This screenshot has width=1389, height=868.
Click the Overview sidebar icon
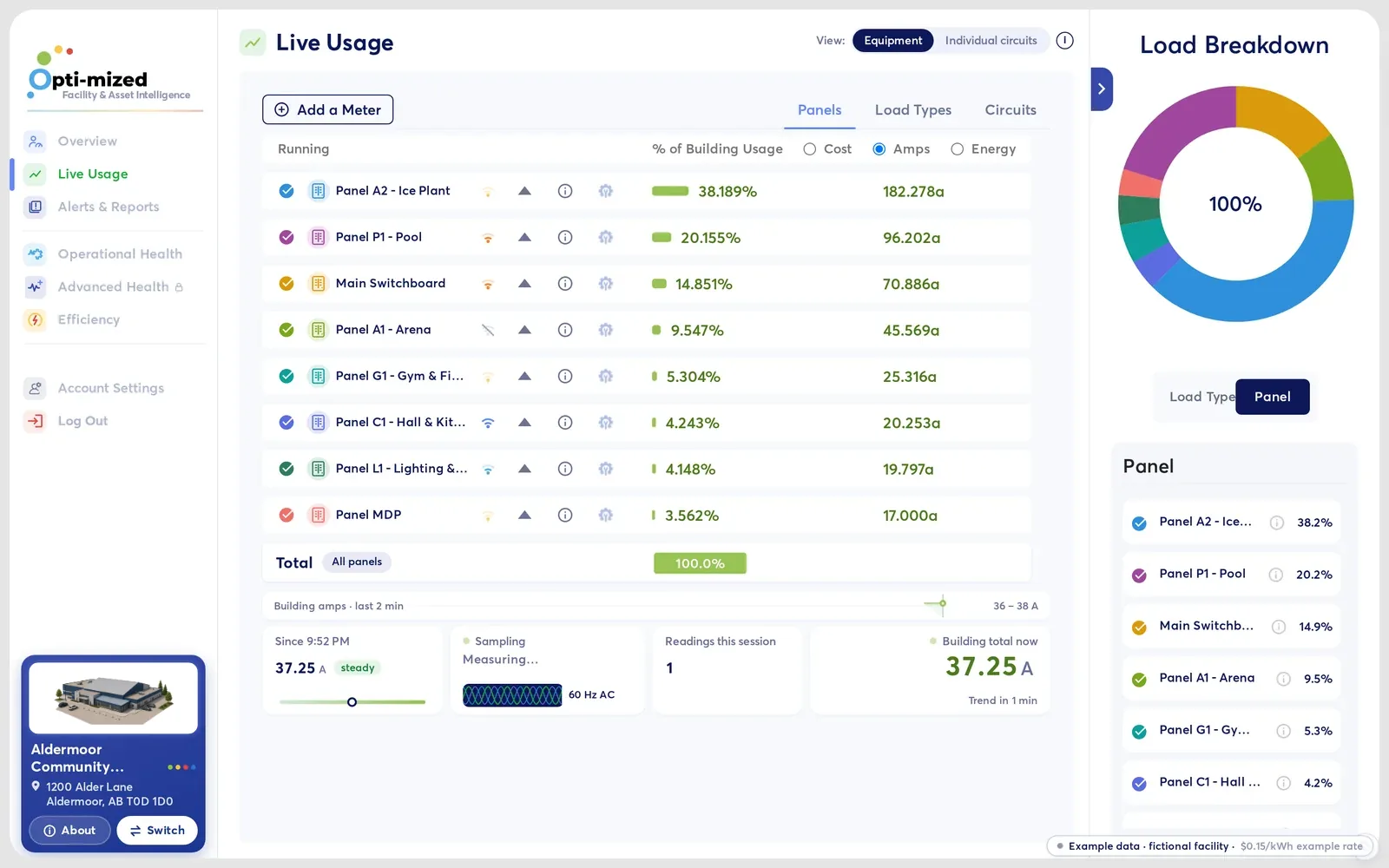(x=35, y=141)
